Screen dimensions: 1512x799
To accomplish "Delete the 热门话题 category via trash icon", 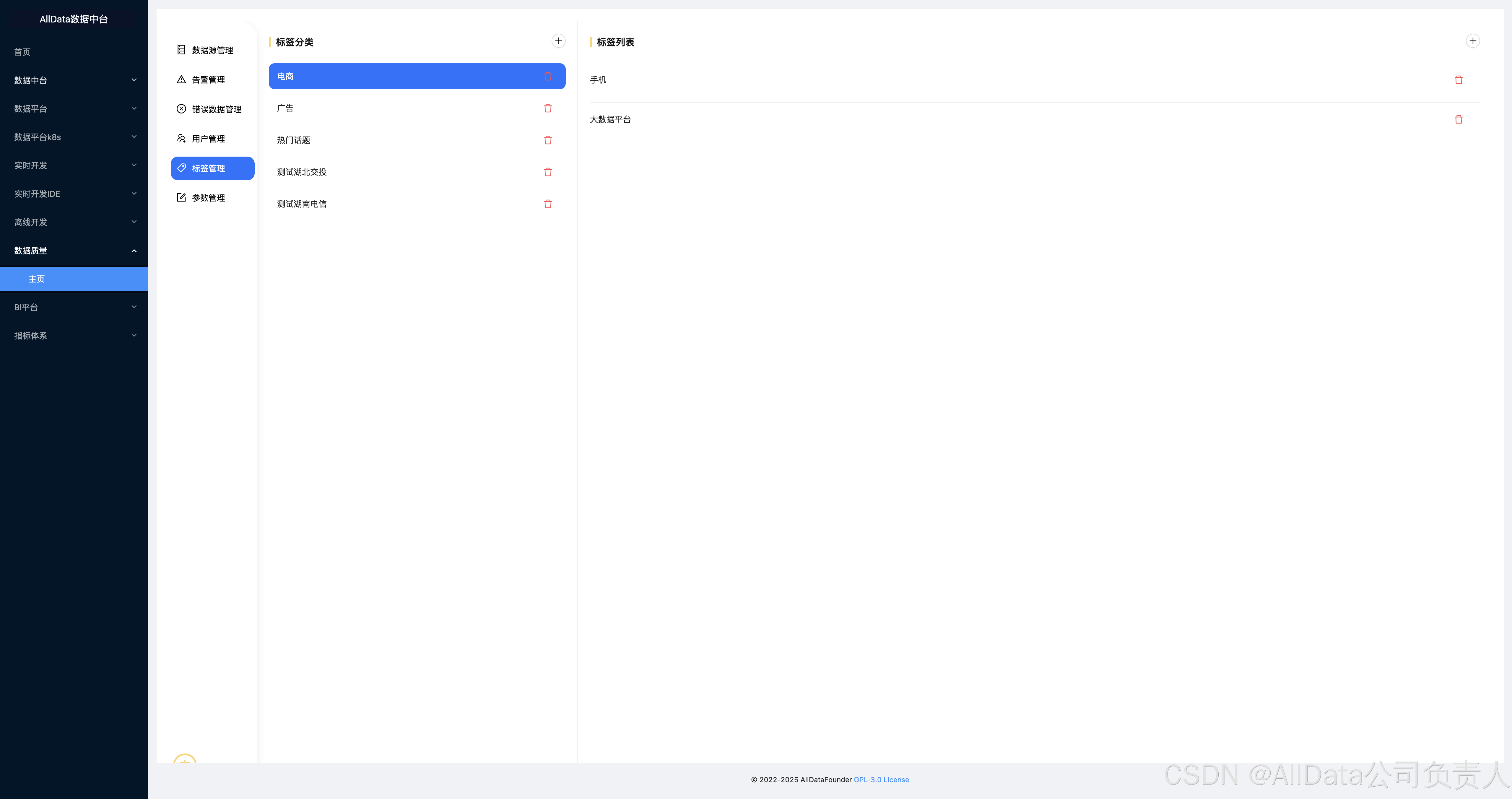I will coord(548,140).
